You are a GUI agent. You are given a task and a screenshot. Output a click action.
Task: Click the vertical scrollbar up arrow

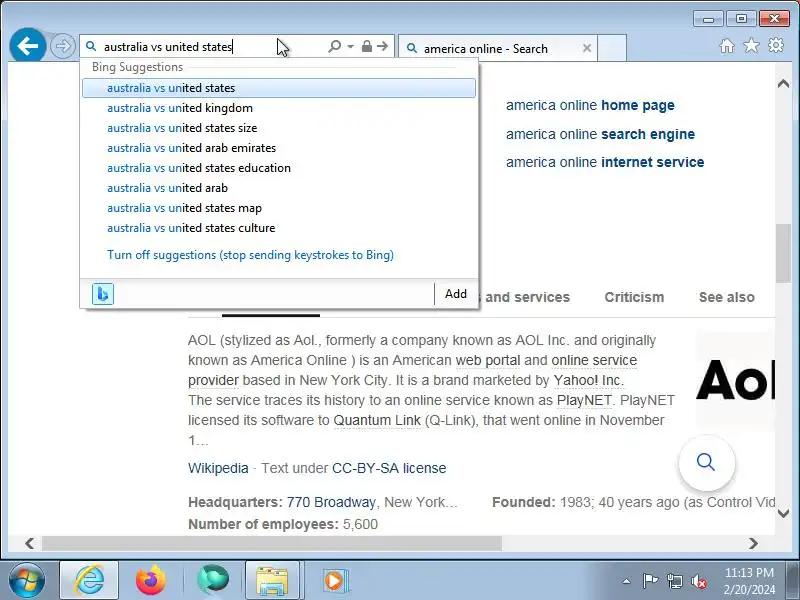783,84
